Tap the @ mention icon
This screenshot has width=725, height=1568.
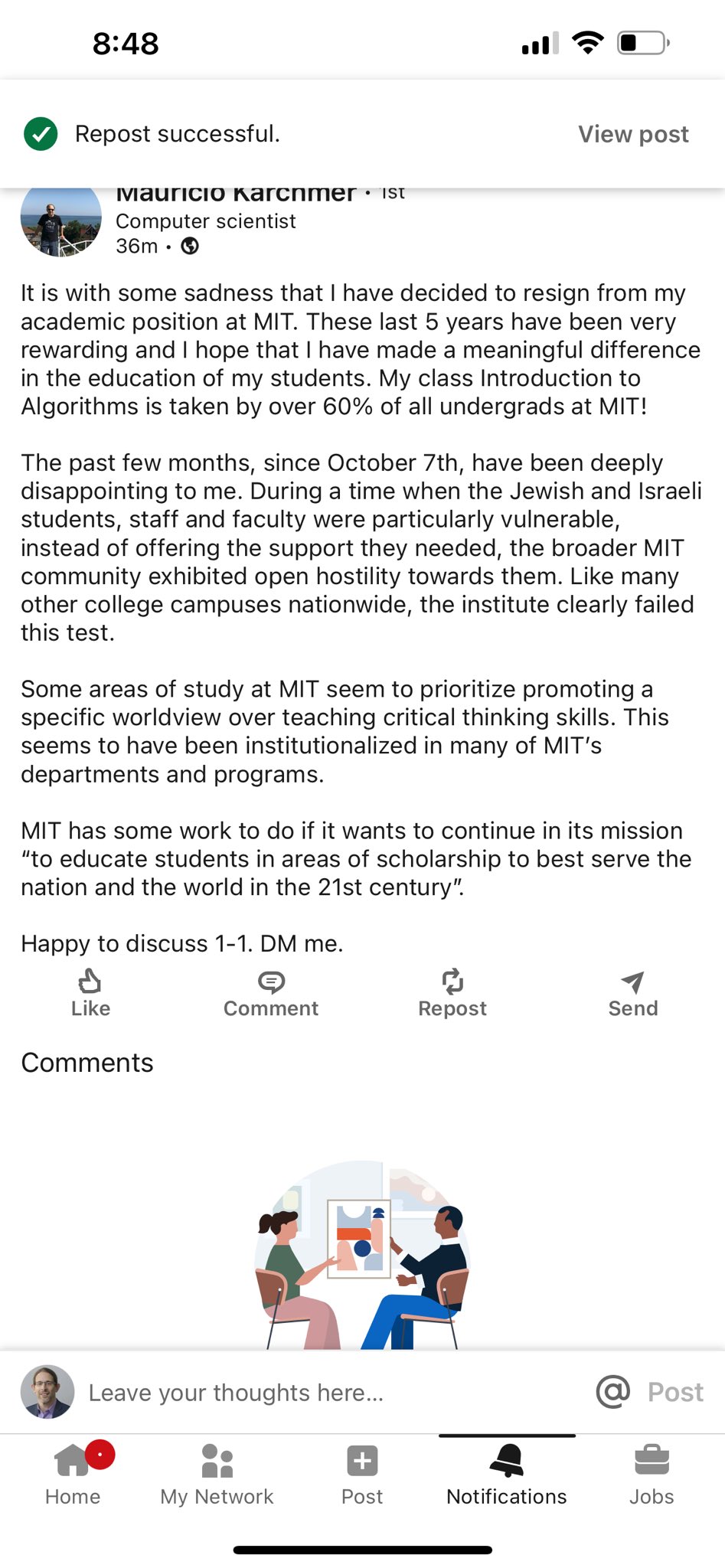pyautogui.click(x=612, y=1391)
